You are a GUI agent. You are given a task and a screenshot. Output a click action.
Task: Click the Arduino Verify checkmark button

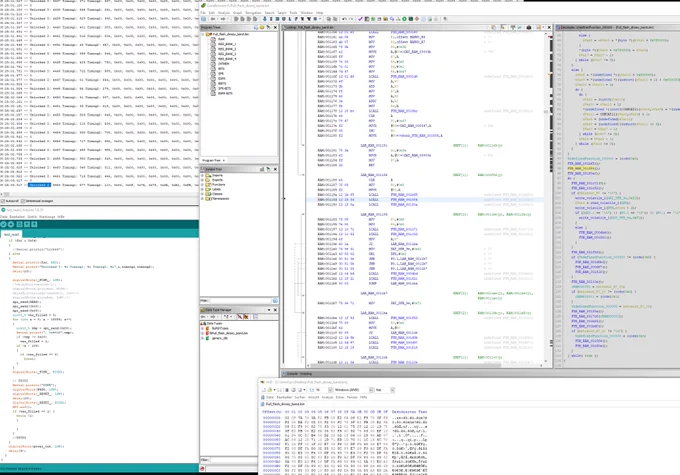[x=3, y=224]
